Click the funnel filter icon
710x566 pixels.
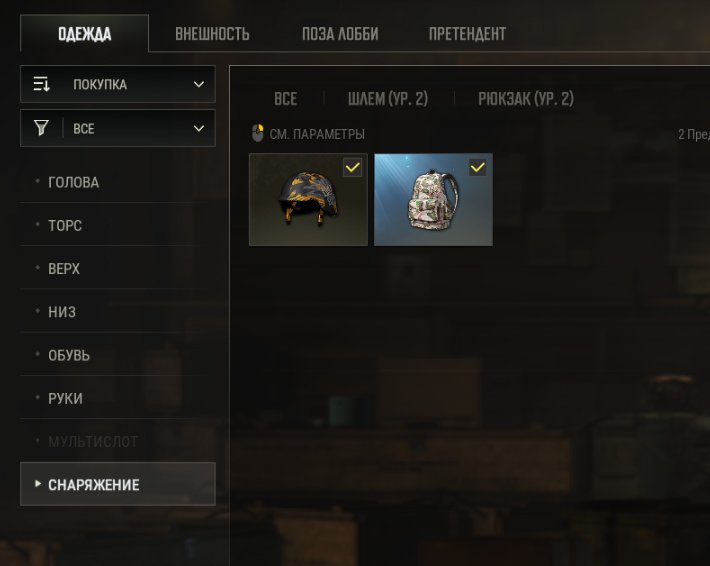coord(41,128)
